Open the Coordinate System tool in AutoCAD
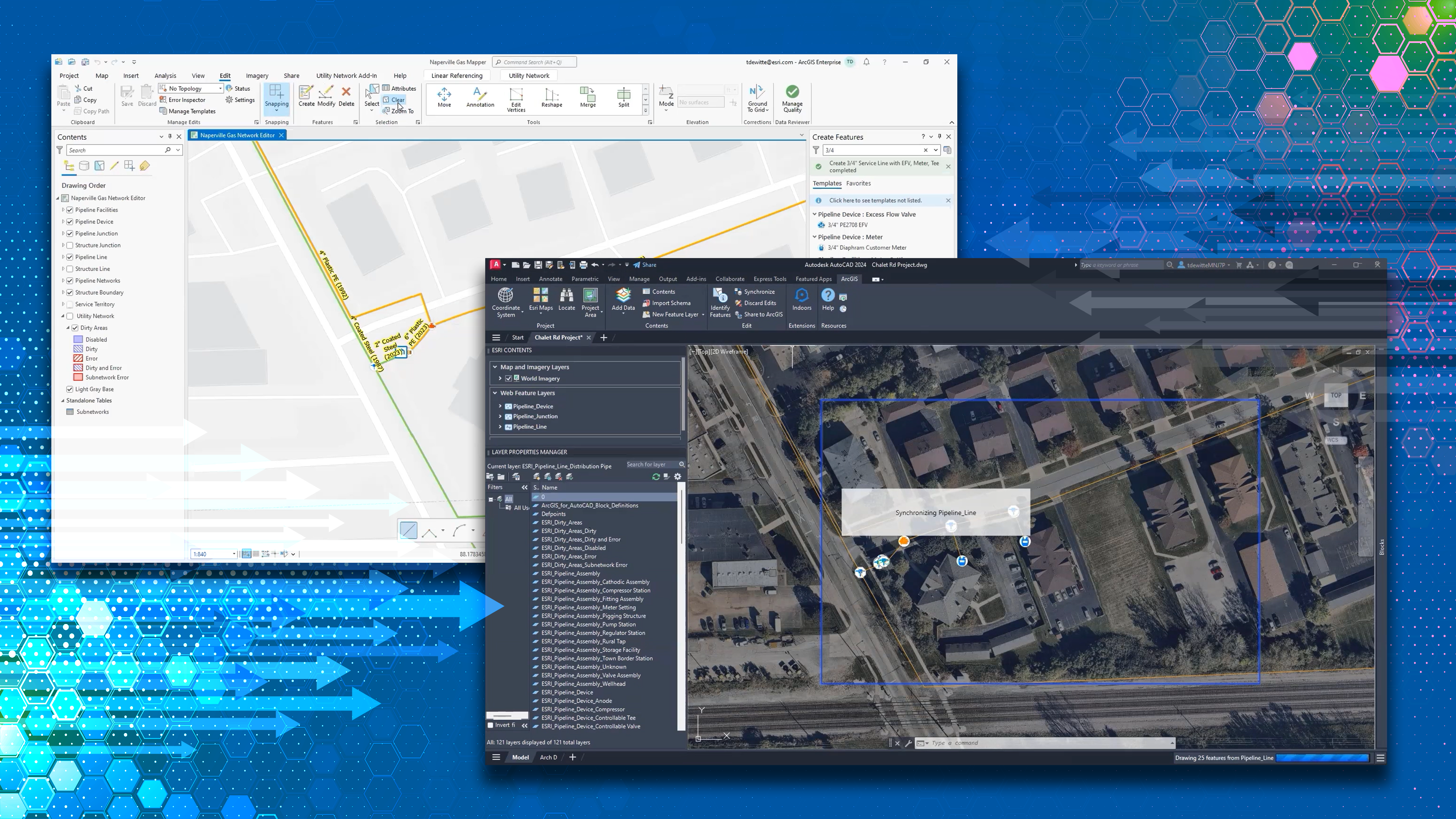1456x819 pixels. pyautogui.click(x=505, y=303)
